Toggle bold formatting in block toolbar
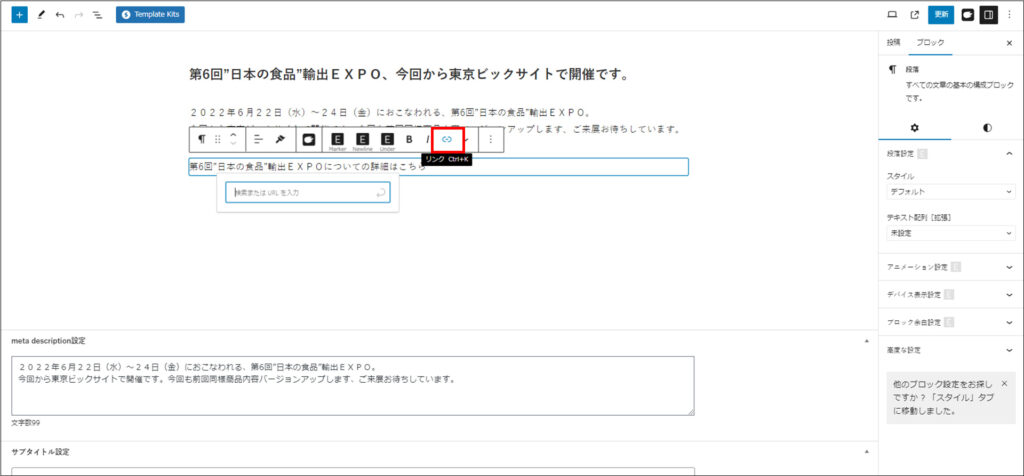 [409, 139]
